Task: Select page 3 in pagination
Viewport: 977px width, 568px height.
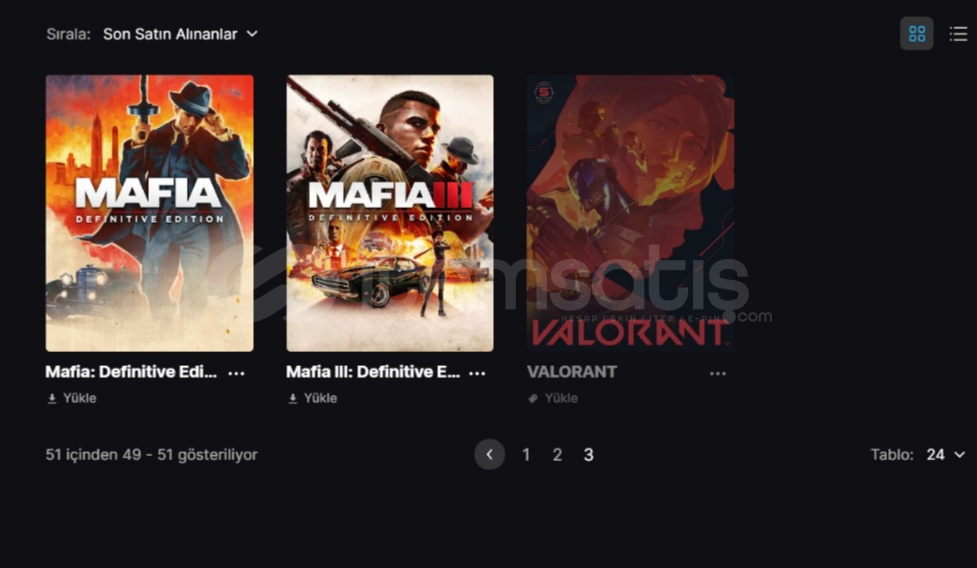Action: click(588, 455)
